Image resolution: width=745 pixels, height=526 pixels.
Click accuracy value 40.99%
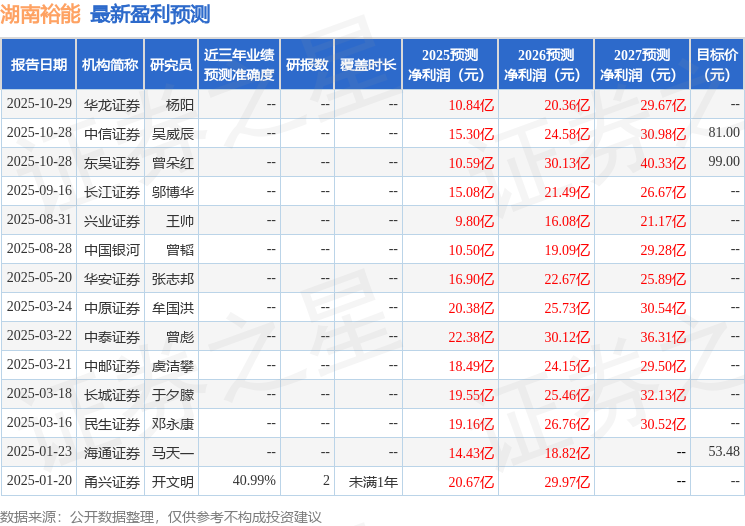[254, 480]
